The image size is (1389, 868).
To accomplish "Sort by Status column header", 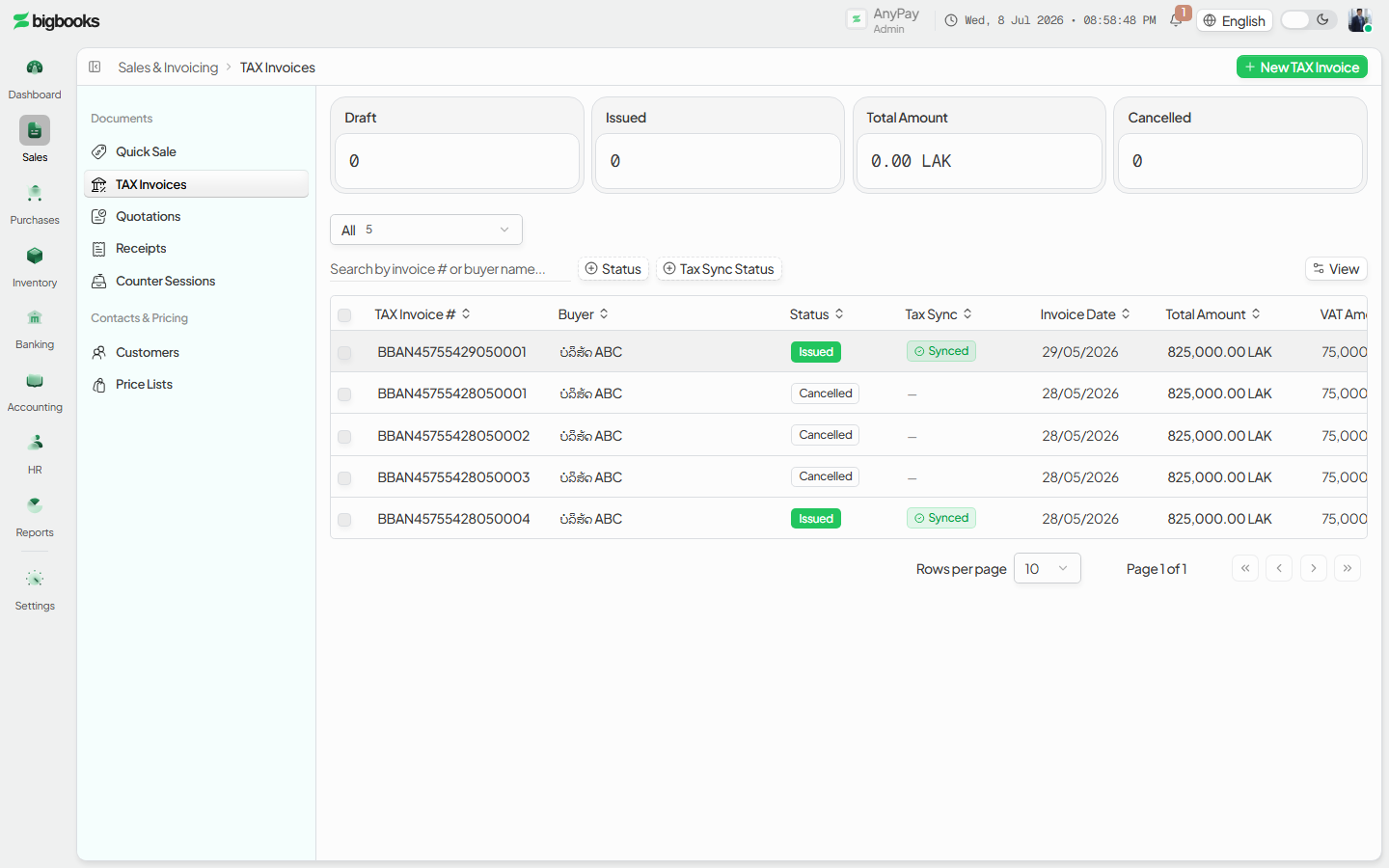I will coord(817,314).
